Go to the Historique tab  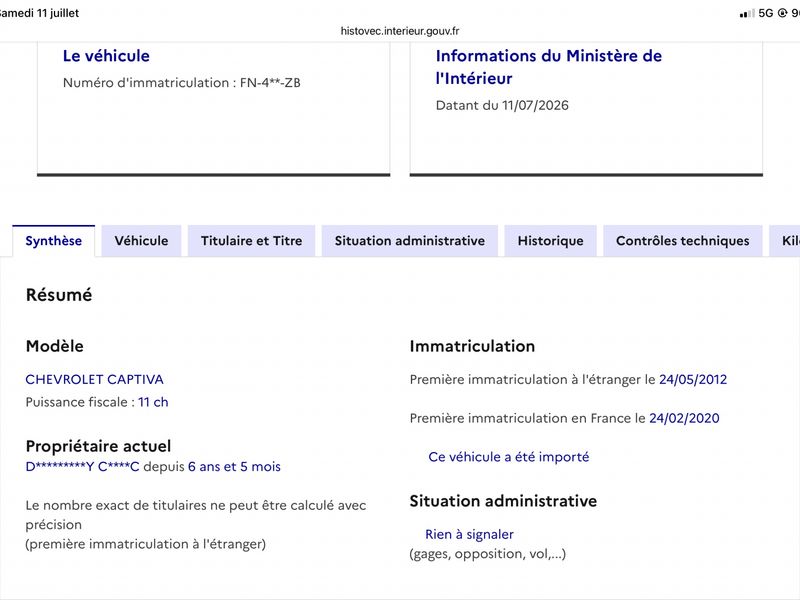(x=551, y=241)
